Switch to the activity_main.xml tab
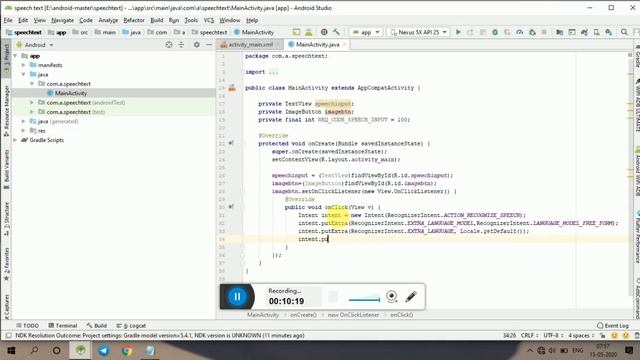This screenshot has width=640, height=360. click(x=250, y=44)
